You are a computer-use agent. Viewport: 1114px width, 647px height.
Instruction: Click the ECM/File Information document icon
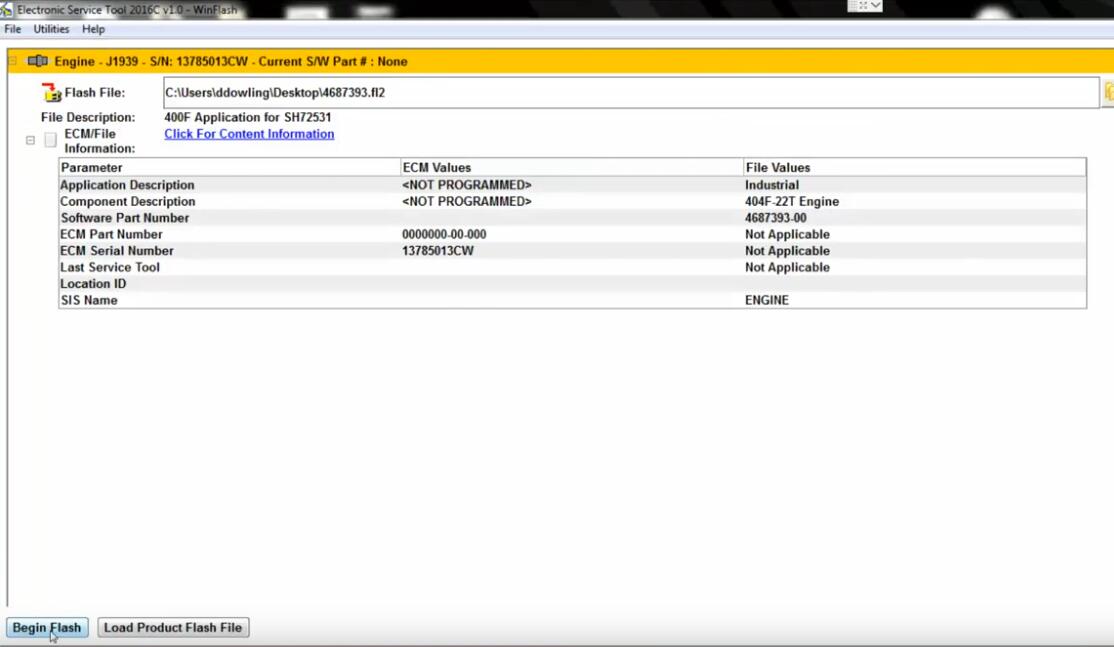coord(50,140)
